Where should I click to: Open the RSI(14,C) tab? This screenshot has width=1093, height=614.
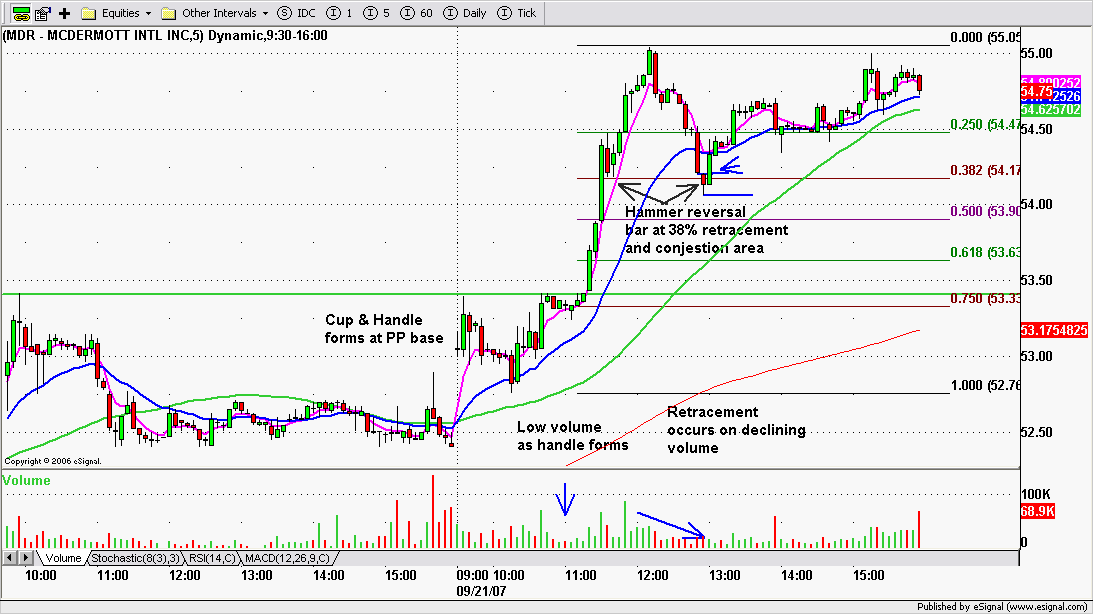tap(212, 558)
